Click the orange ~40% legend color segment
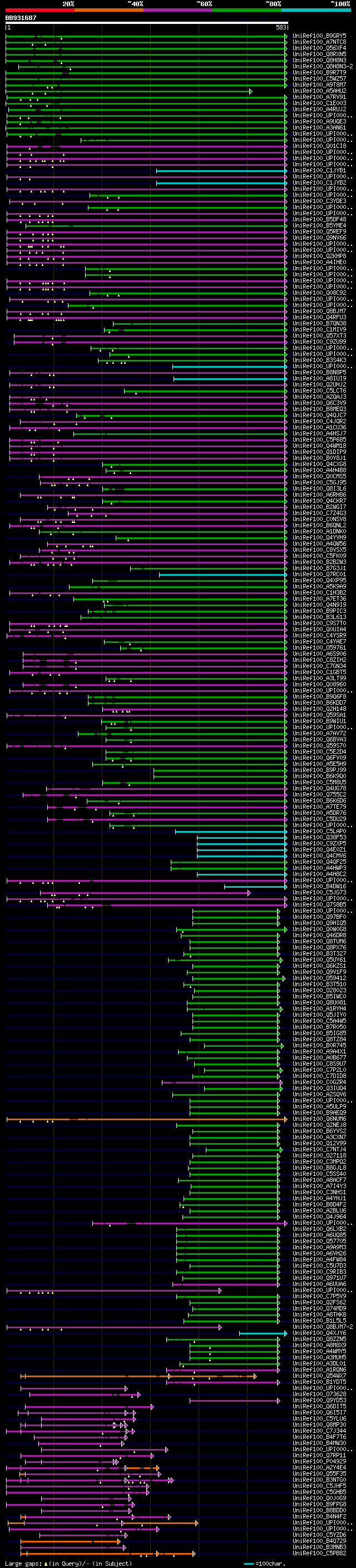The image size is (356, 1568). click(x=109, y=10)
